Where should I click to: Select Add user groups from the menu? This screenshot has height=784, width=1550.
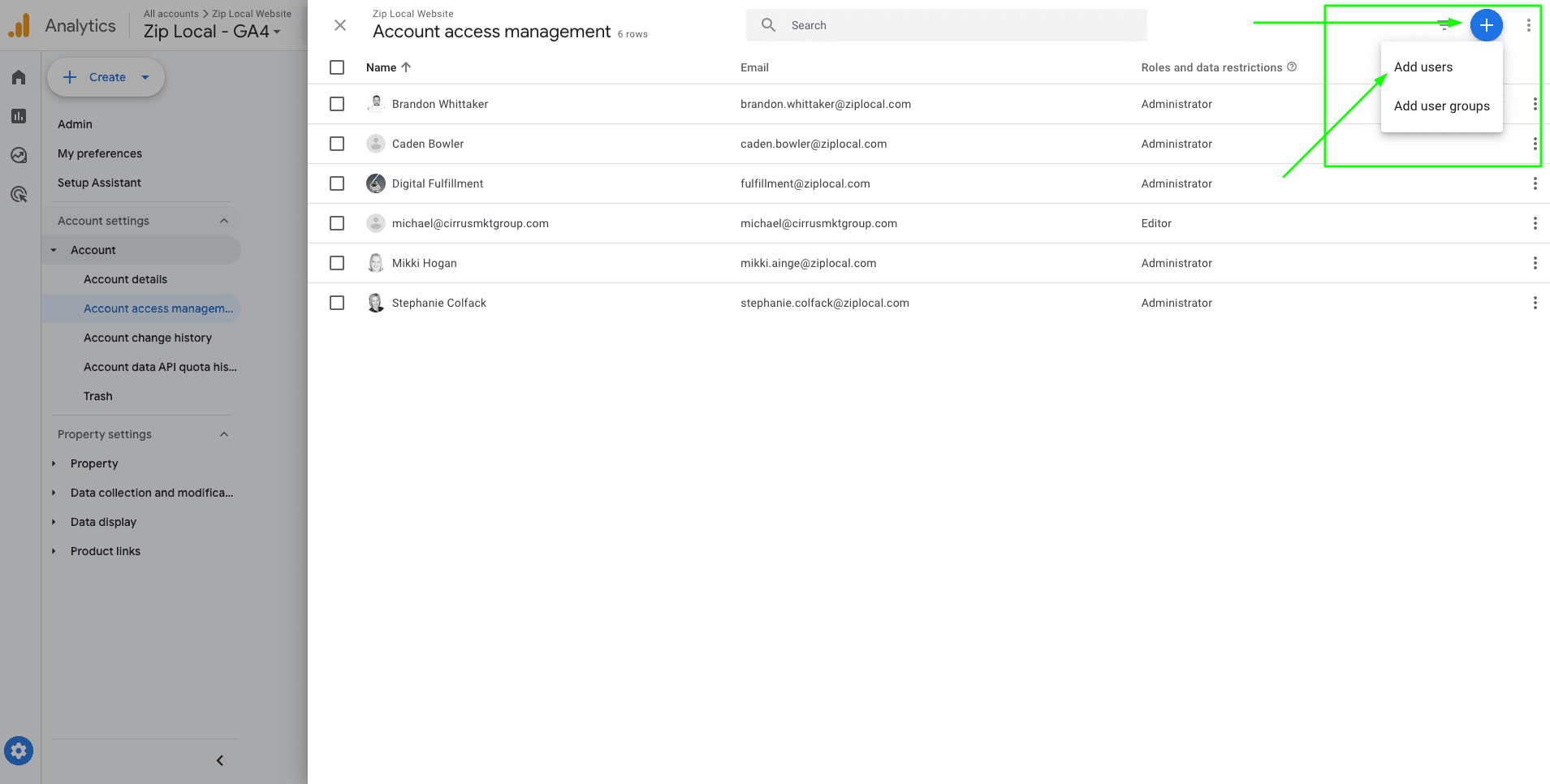[1441, 106]
